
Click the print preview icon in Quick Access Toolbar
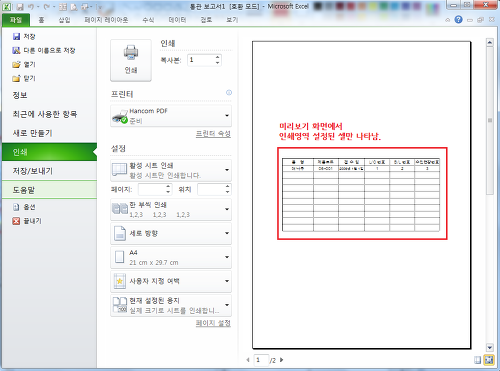(74, 7)
